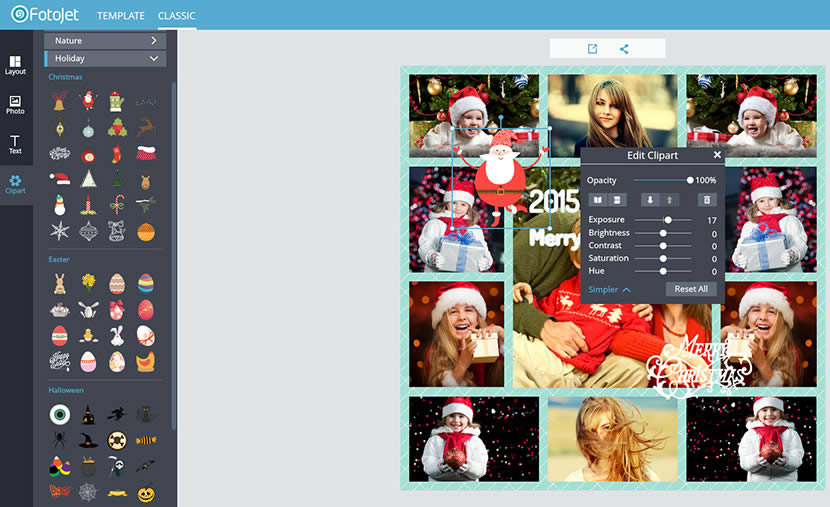Add the white snowflake clipart

60,231
